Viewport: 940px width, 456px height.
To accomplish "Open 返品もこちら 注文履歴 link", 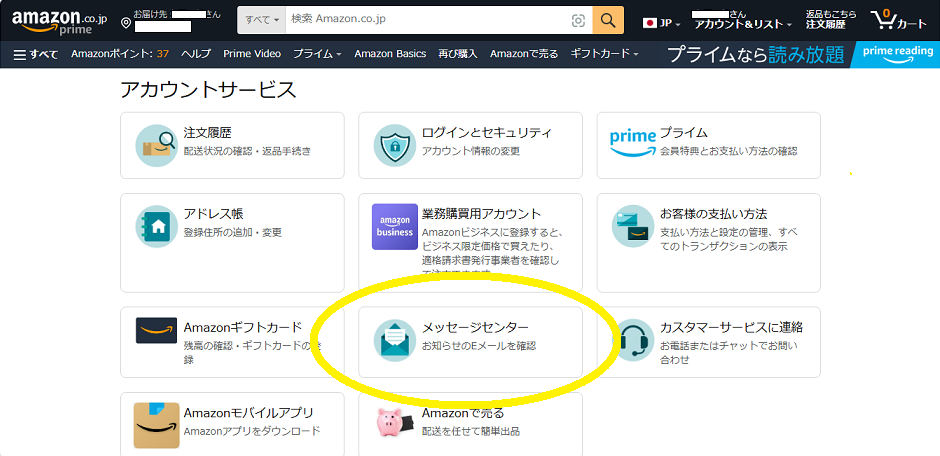I will point(830,19).
